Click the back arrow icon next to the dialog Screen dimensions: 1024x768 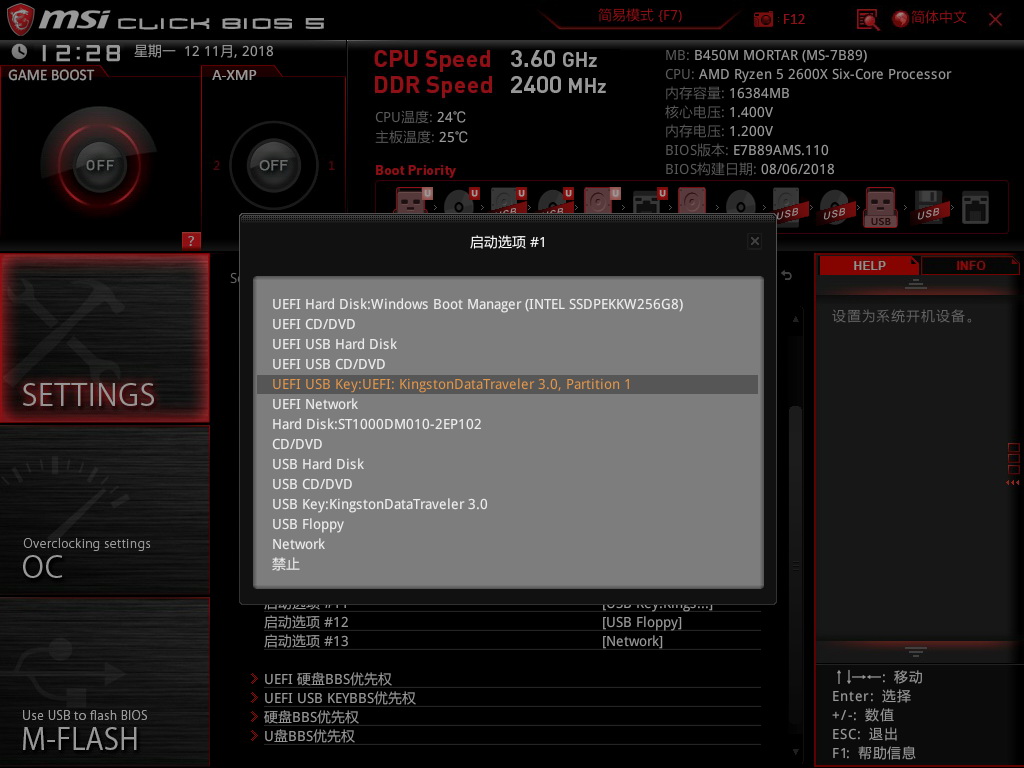pos(787,276)
